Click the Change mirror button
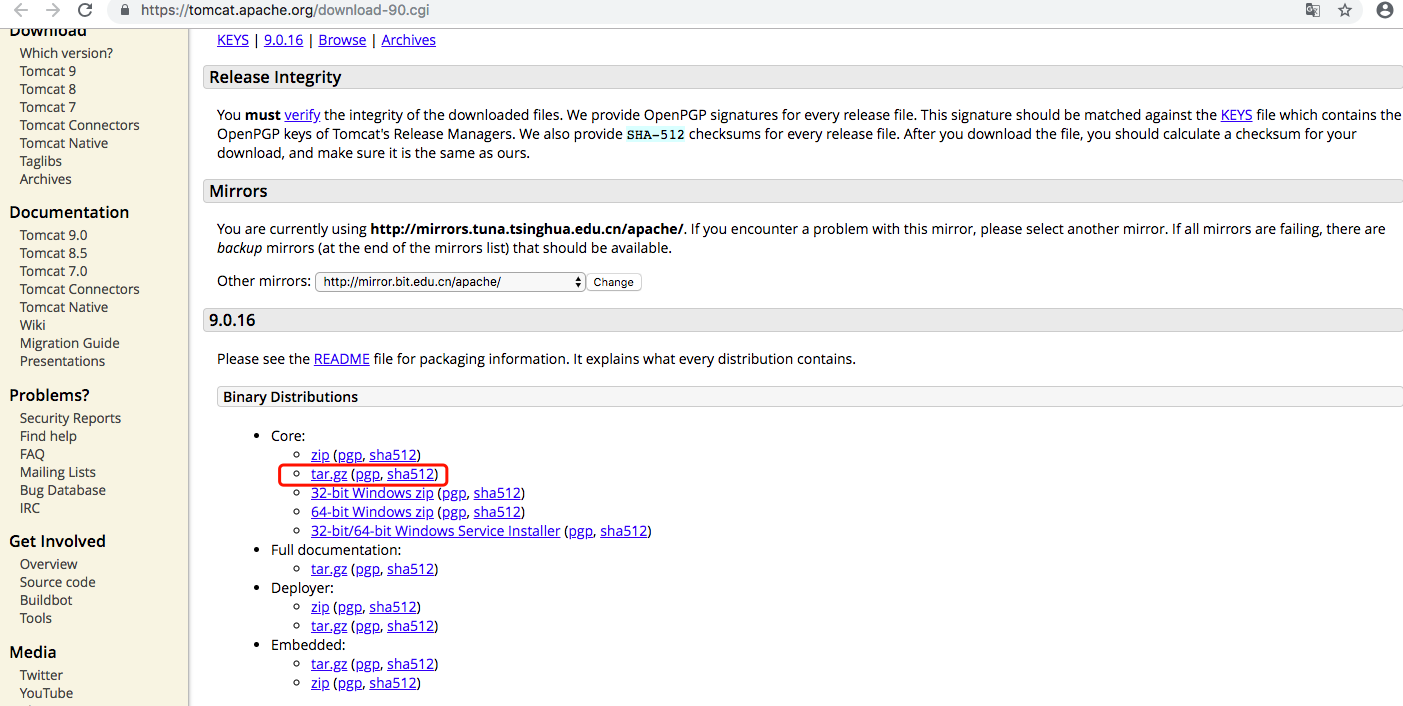Screen dimensions: 1403x706 coord(613,282)
